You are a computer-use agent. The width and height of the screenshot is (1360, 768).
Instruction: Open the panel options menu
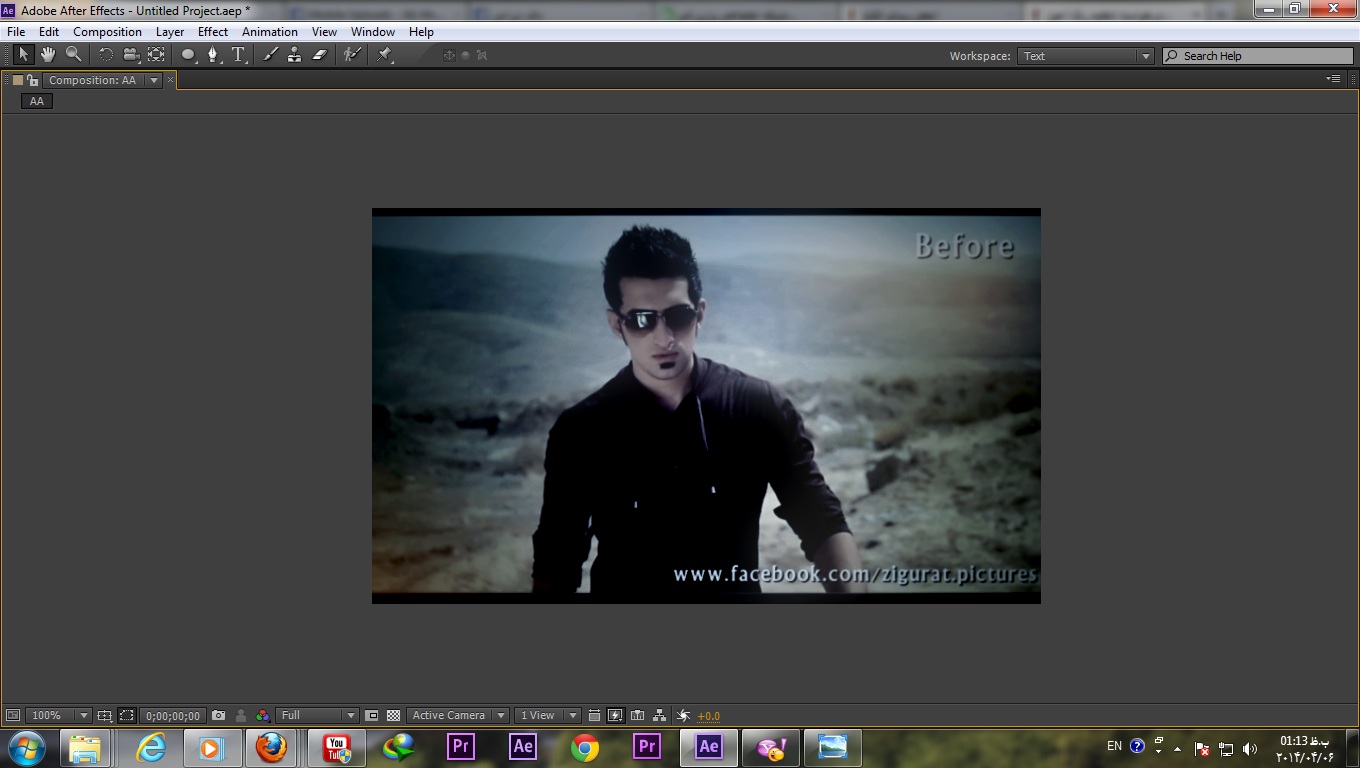(1333, 79)
